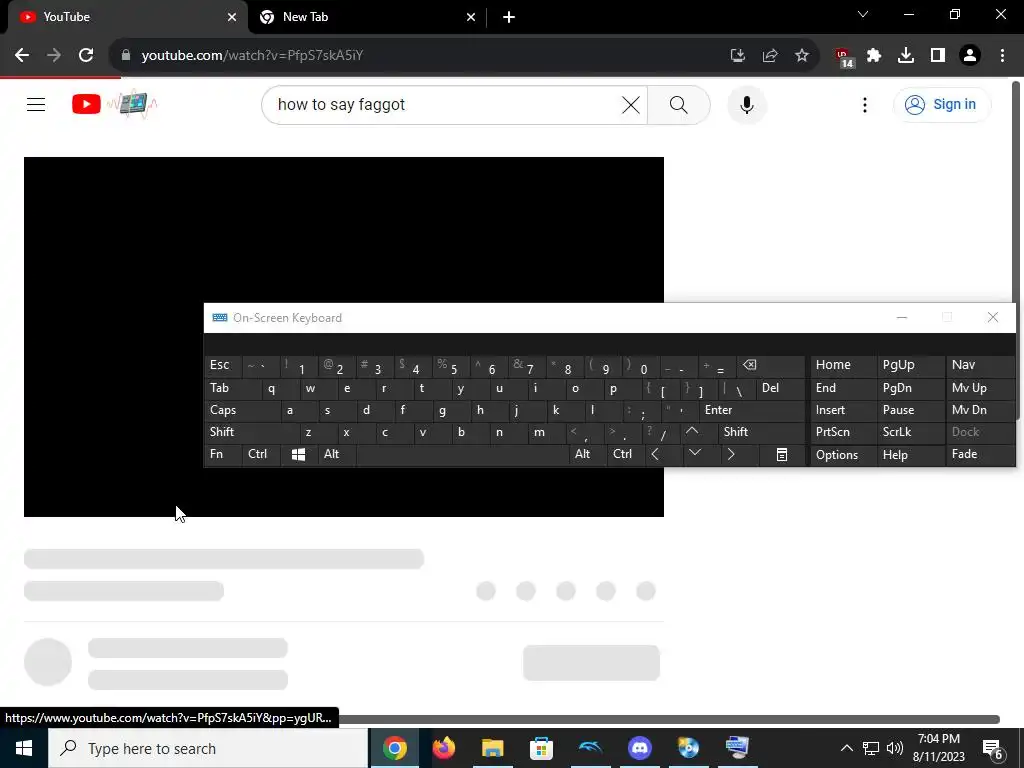Open Firefox from the taskbar

pyautogui.click(x=443, y=748)
